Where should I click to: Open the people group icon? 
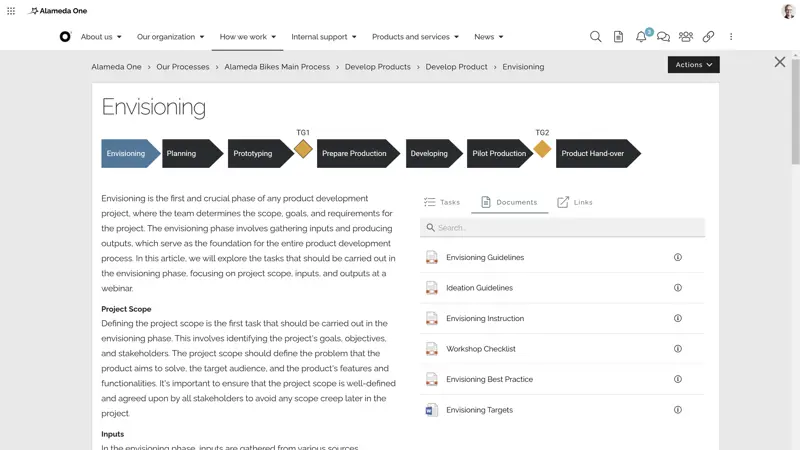[686, 37]
